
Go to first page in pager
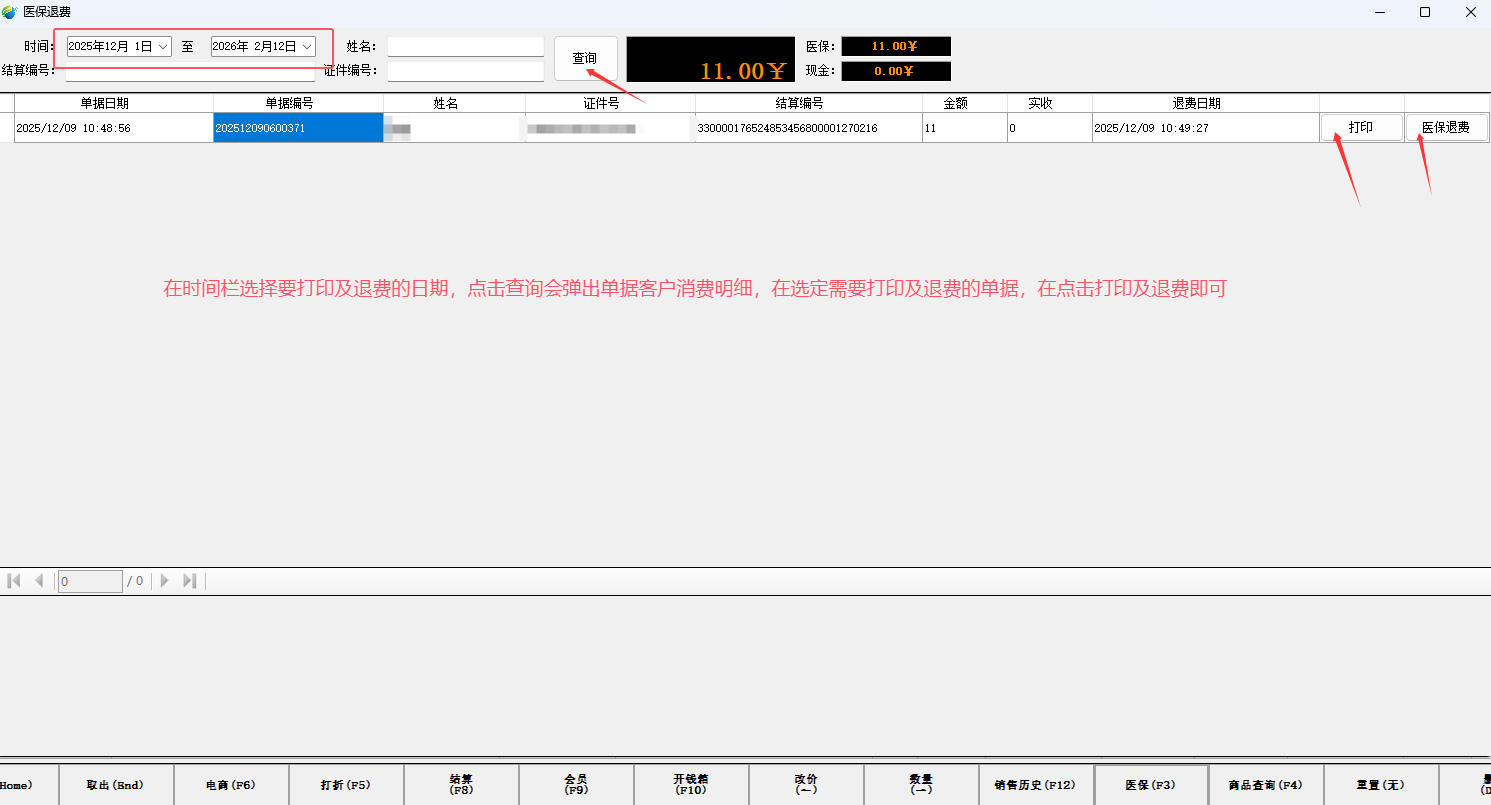point(14,581)
